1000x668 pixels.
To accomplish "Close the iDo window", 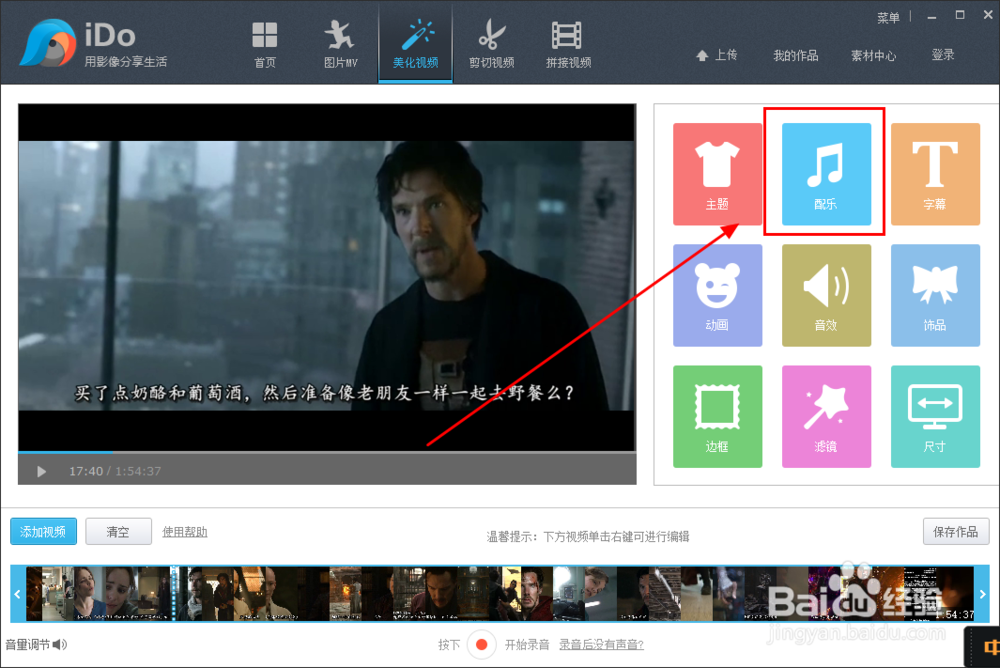I will pyautogui.click(x=988, y=15).
